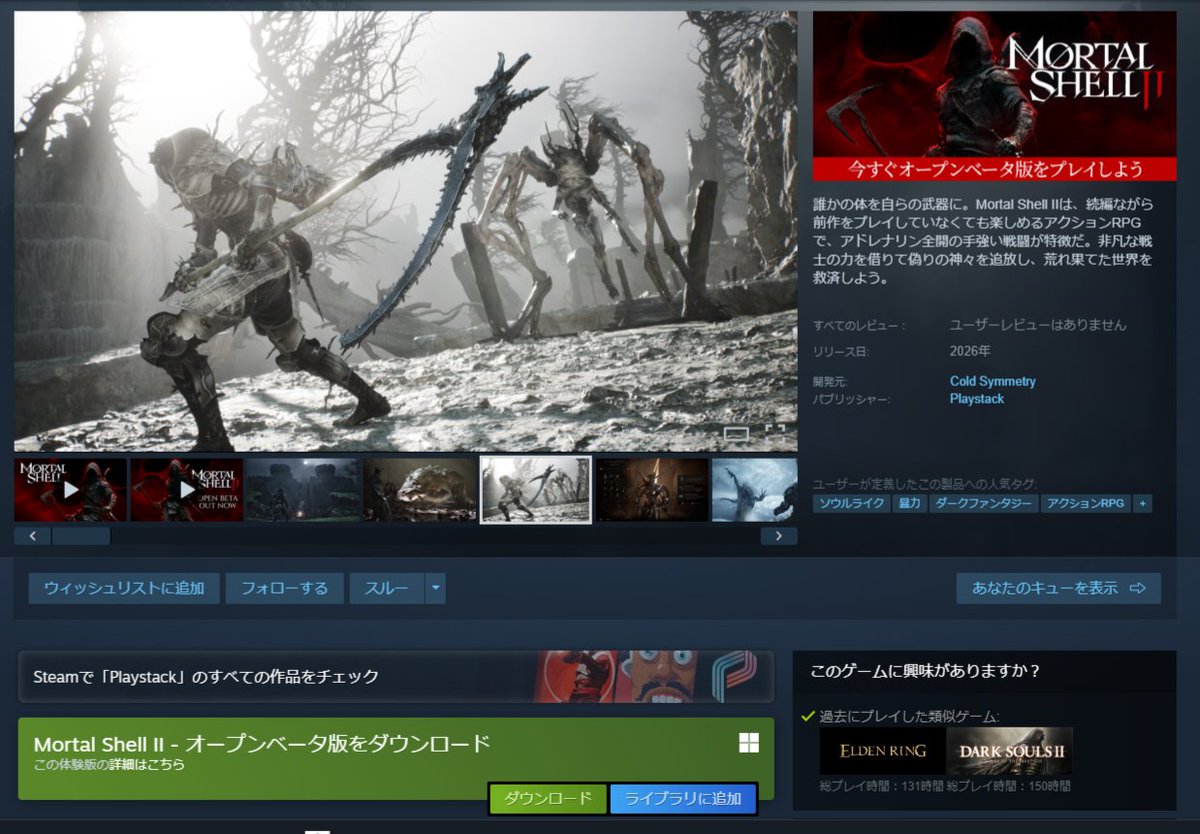Toggle fullscreen icon on main screenshot

click(x=774, y=433)
